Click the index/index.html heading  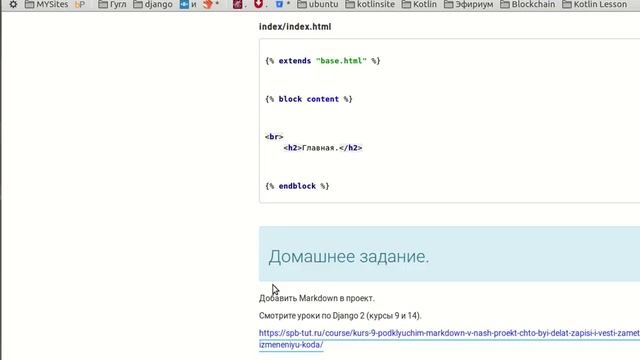point(295,27)
